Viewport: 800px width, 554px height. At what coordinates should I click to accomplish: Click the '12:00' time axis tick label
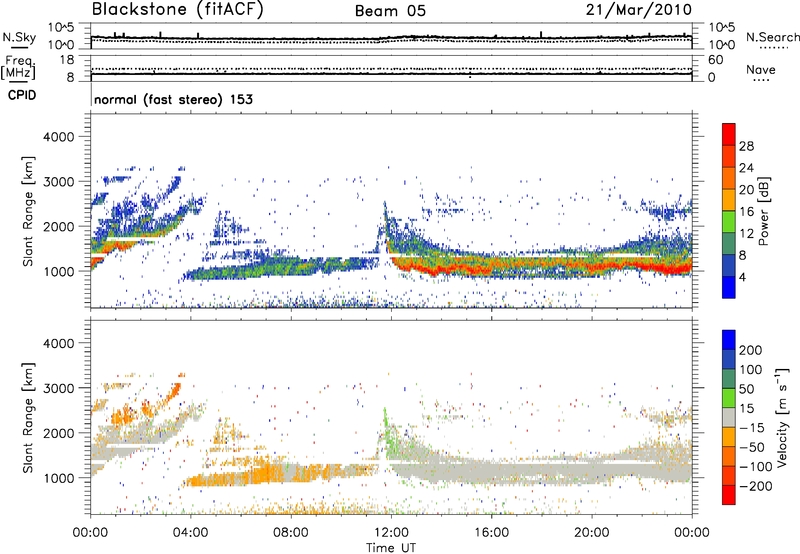pos(391,533)
